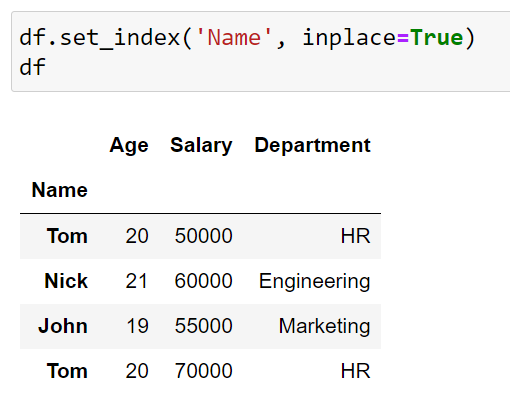
Task: Click the age value 19
Action: (x=137, y=326)
